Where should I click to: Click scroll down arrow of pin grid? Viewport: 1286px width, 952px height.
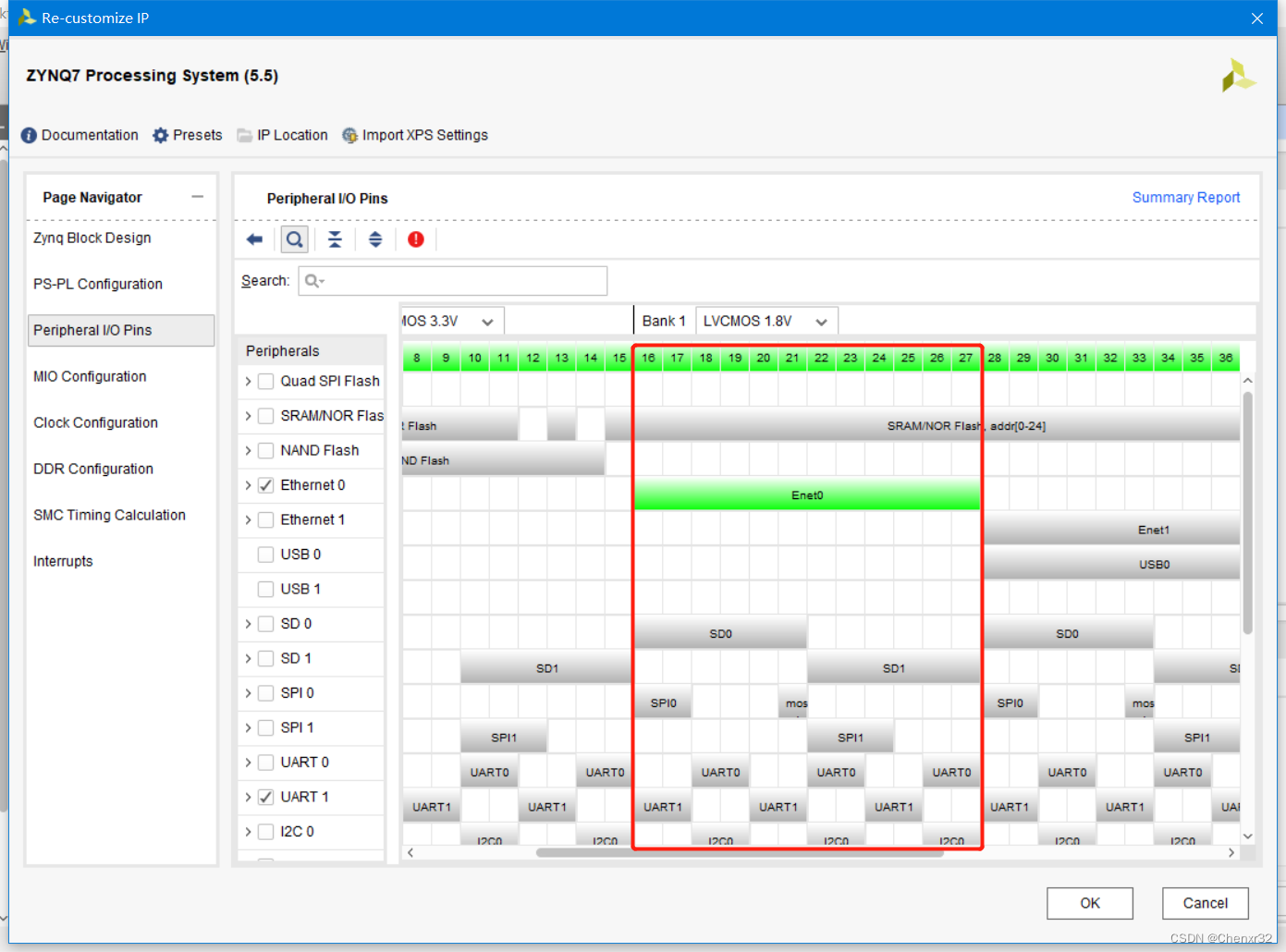(x=1247, y=836)
